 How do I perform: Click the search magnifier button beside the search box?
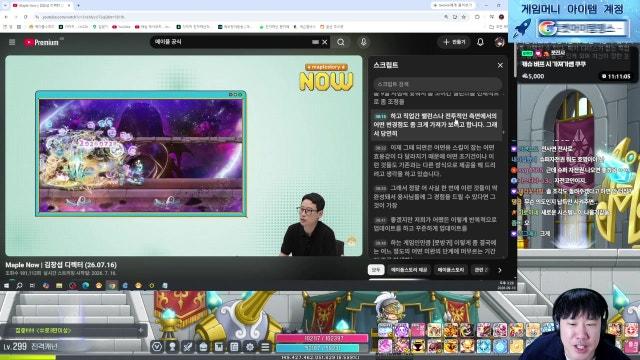tap(341, 42)
